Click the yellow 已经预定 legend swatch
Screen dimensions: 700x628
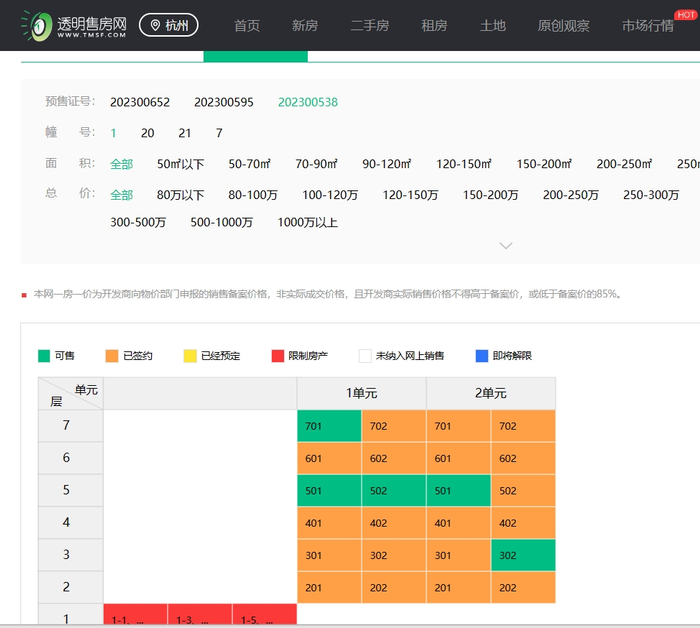click(190, 356)
